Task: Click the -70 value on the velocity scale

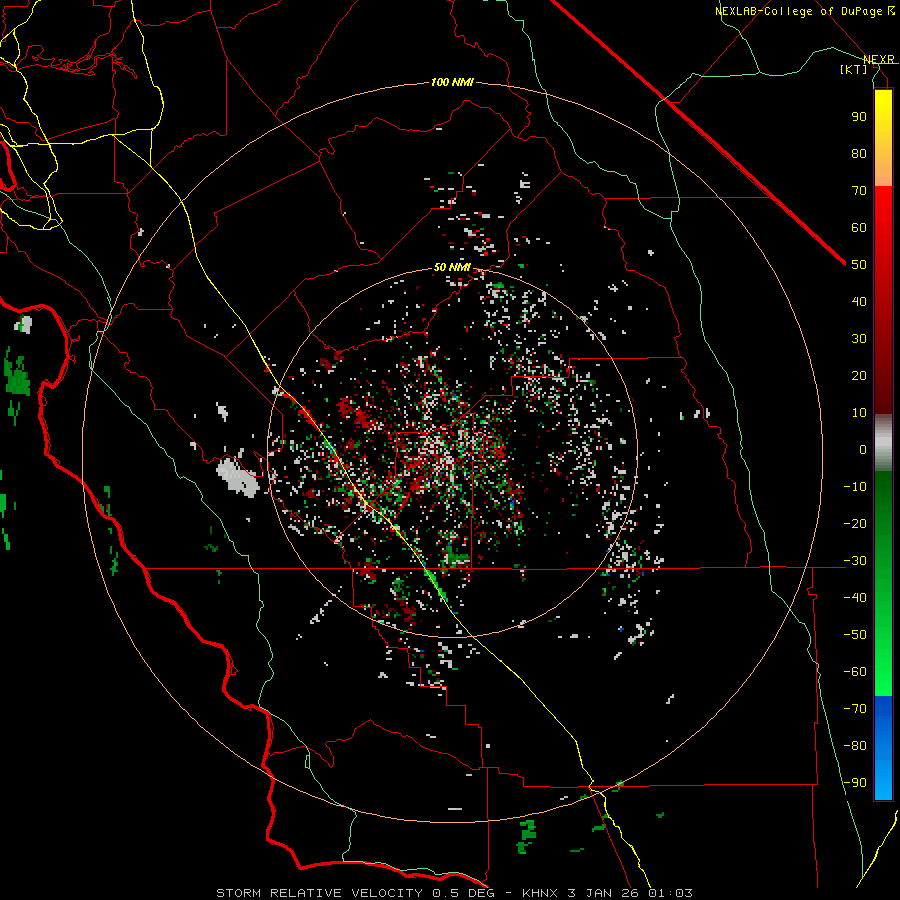Action: point(855,709)
